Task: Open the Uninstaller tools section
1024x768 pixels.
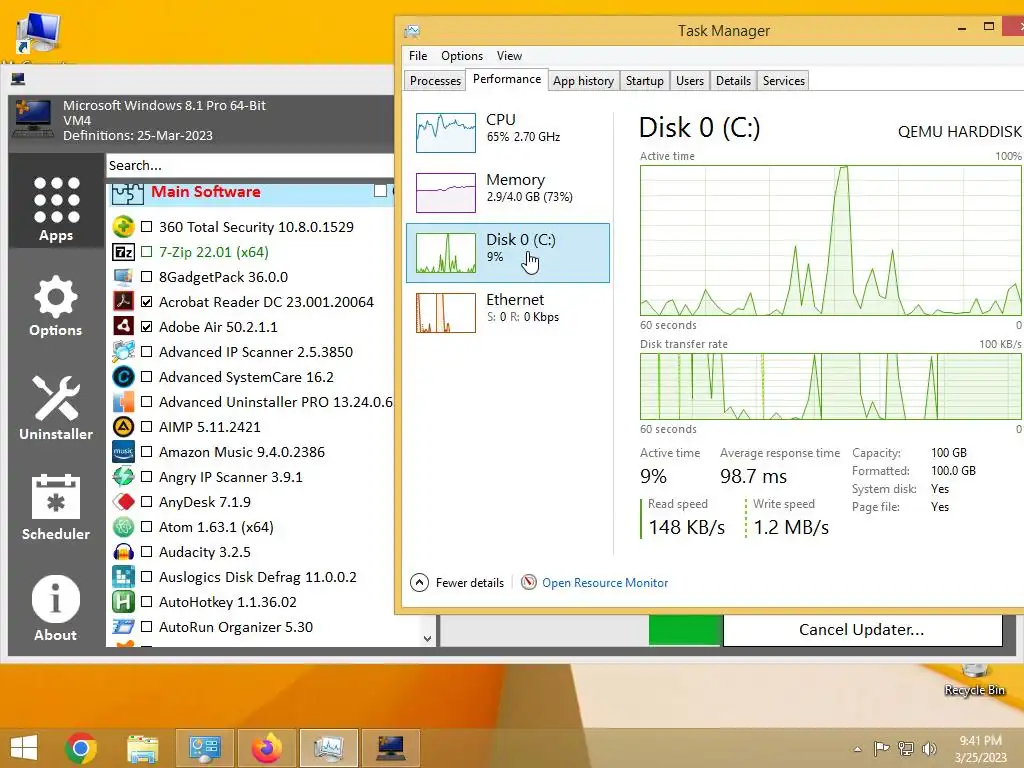Action: click(x=56, y=408)
